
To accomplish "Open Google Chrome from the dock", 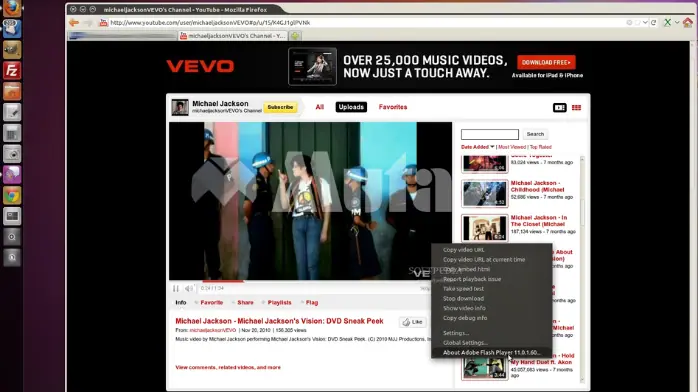I will (x=12, y=195).
